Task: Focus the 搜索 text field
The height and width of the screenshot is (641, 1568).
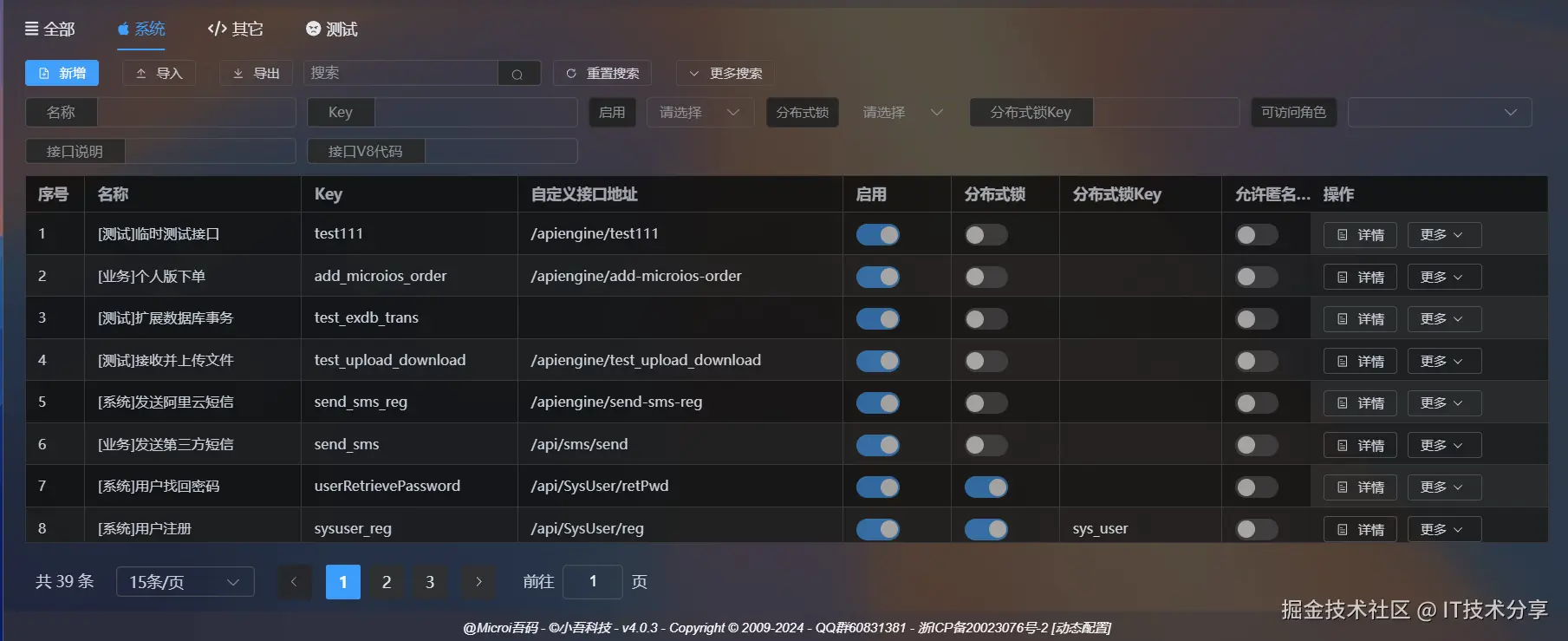Action: pyautogui.click(x=401, y=74)
